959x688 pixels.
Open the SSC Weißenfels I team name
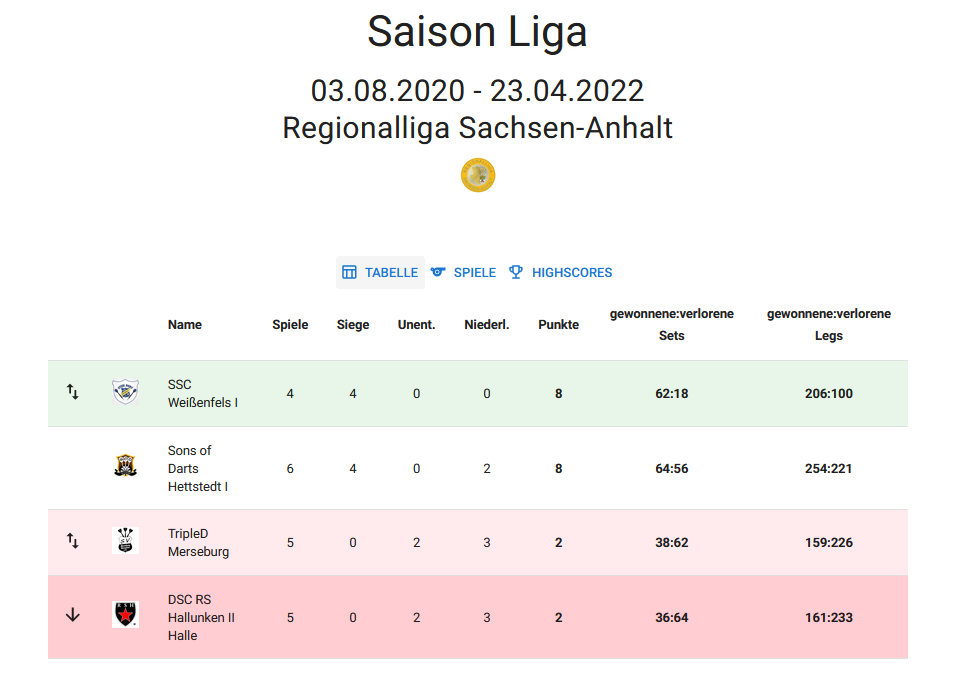pyautogui.click(x=202, y=394)
